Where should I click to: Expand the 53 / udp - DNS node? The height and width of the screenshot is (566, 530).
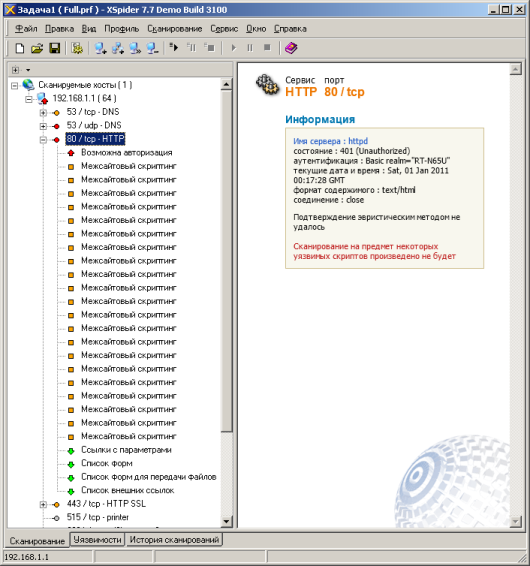43,126
